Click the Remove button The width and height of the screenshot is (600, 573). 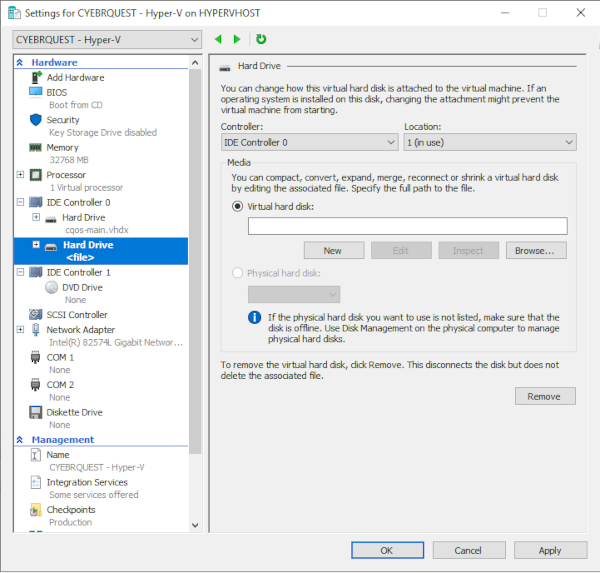click(x=545, y=396)
